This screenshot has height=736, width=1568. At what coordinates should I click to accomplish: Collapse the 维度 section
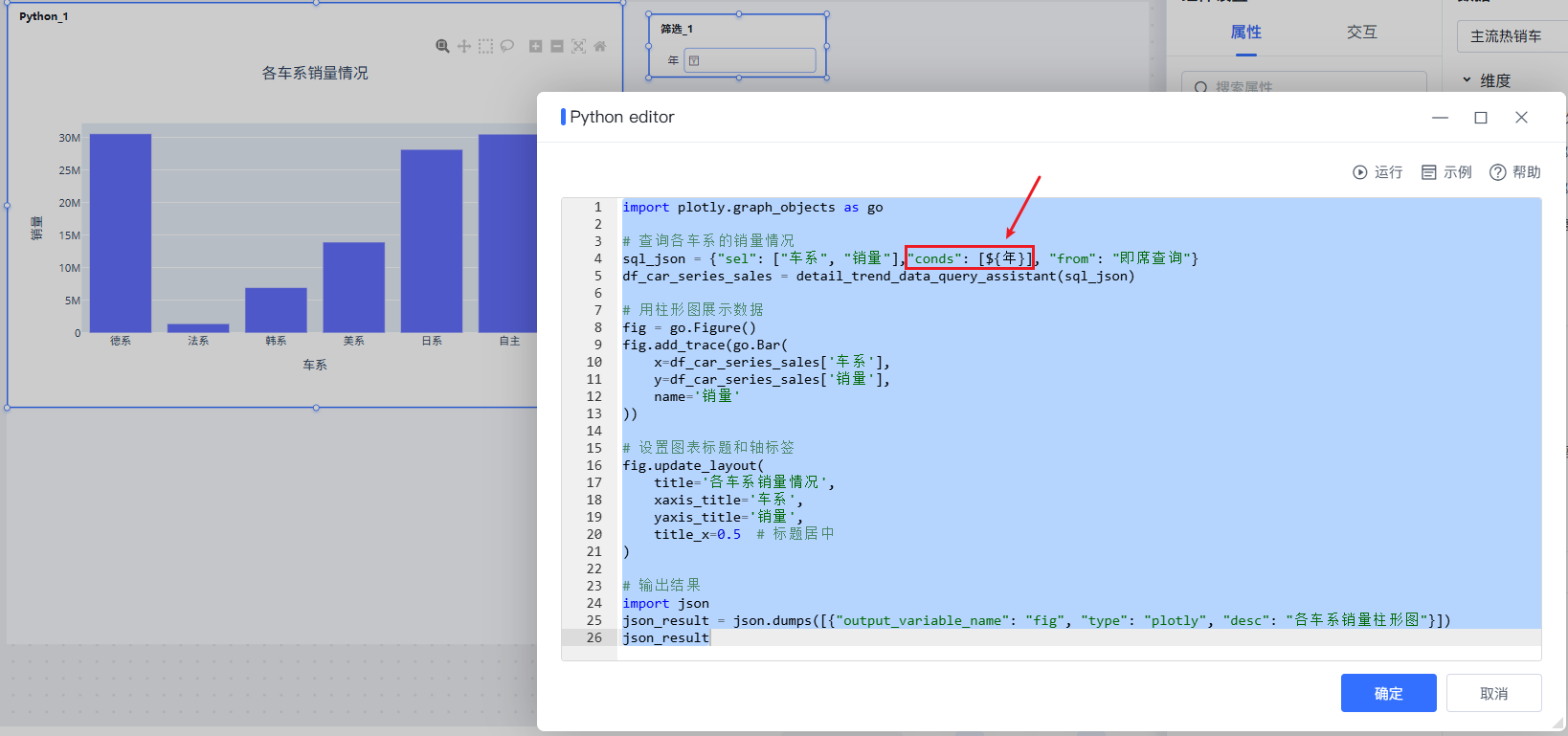click(1467, 80)
